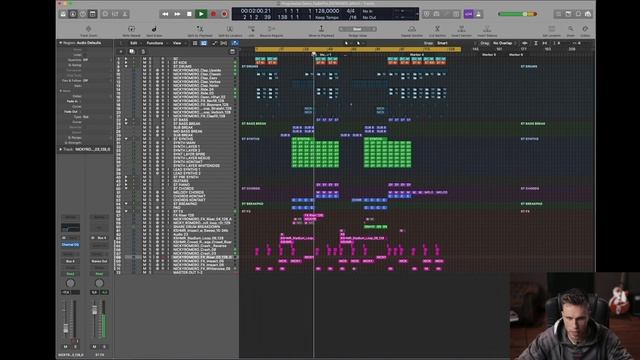Viewport: 640px width, 360px height.
Task: Toggle the Inspector button in the control bar
Action: pos(73,14)
